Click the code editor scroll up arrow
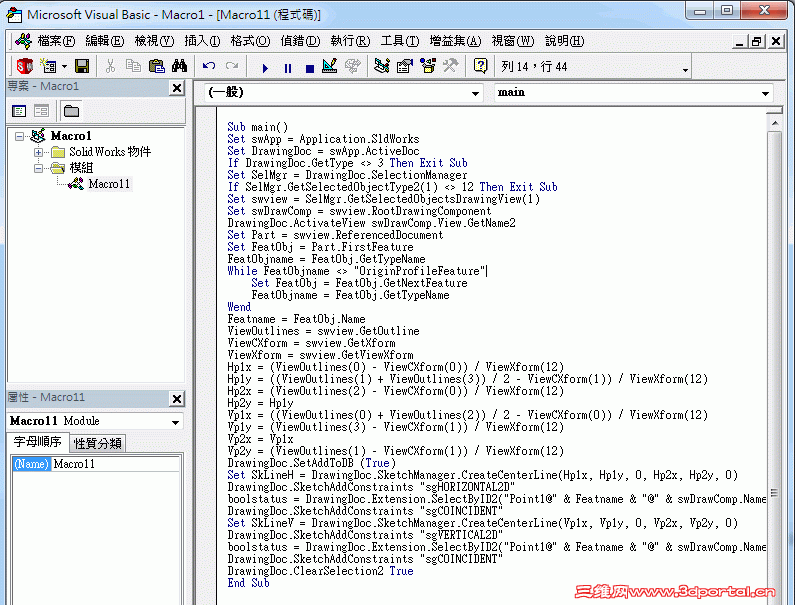Viewport: 795px width, 605px height. [x=775, y=123]
